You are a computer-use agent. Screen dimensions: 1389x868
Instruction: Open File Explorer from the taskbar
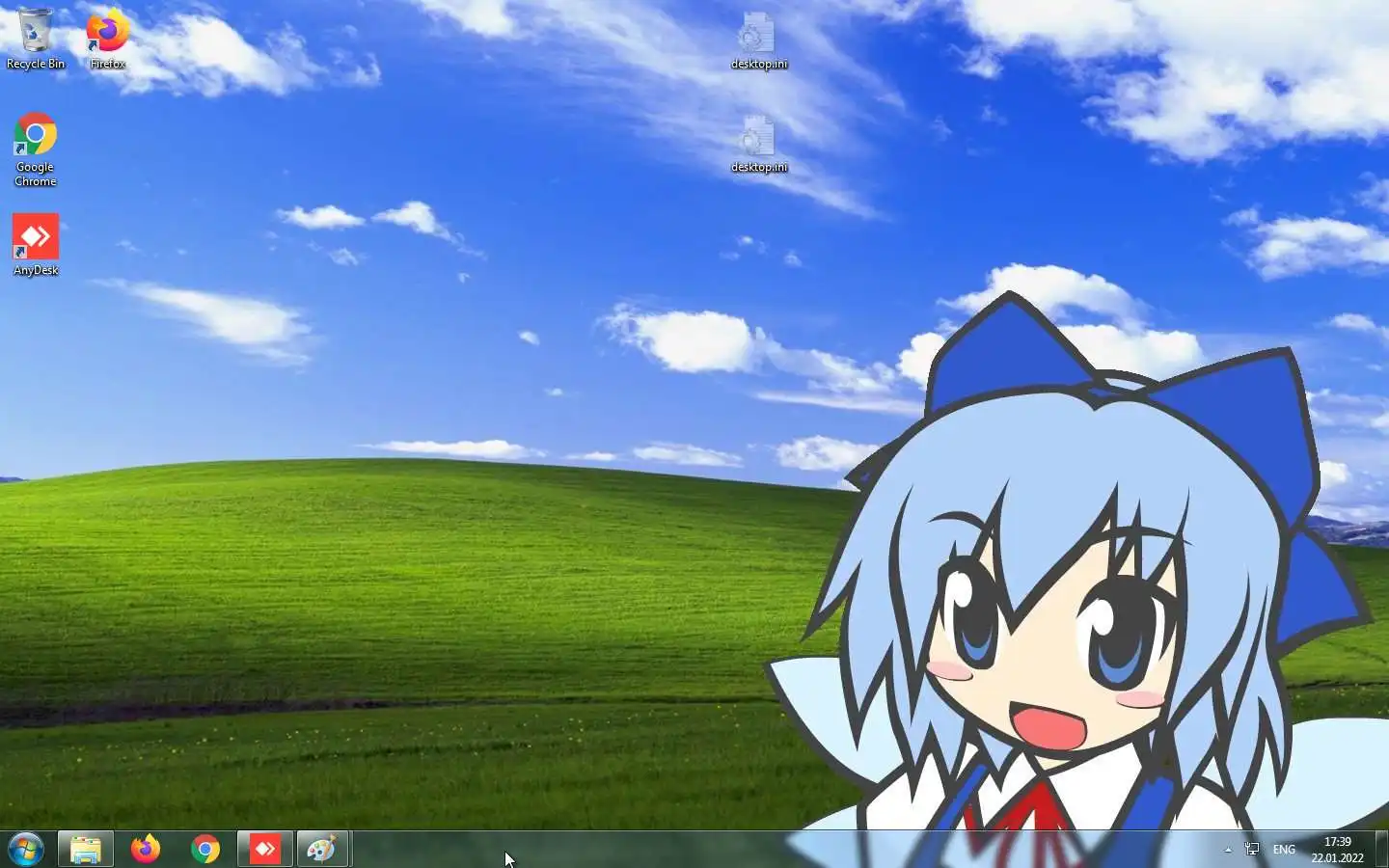(x=86, y=850)
